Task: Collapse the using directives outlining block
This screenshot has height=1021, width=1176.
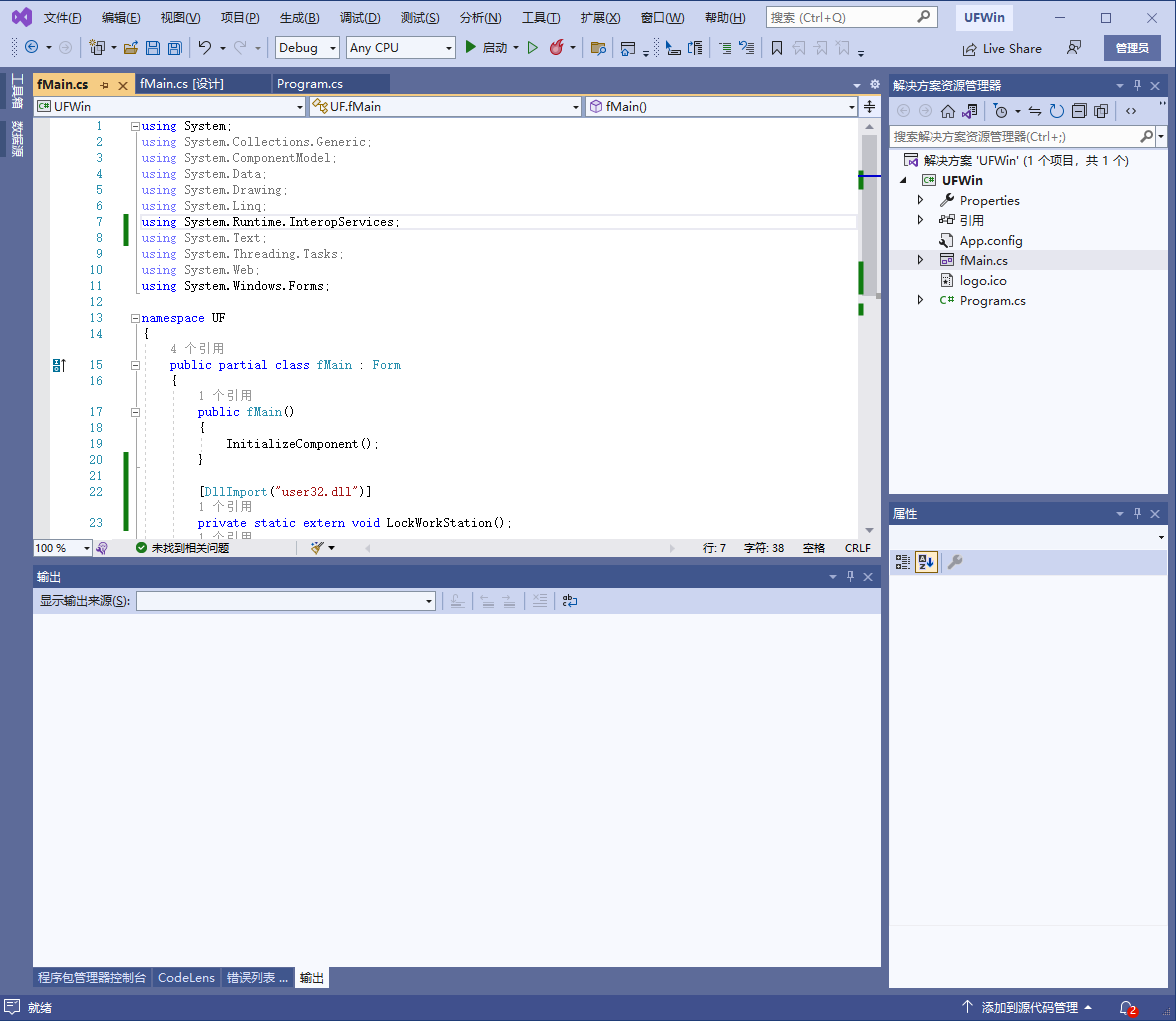Action: (135, 126)
